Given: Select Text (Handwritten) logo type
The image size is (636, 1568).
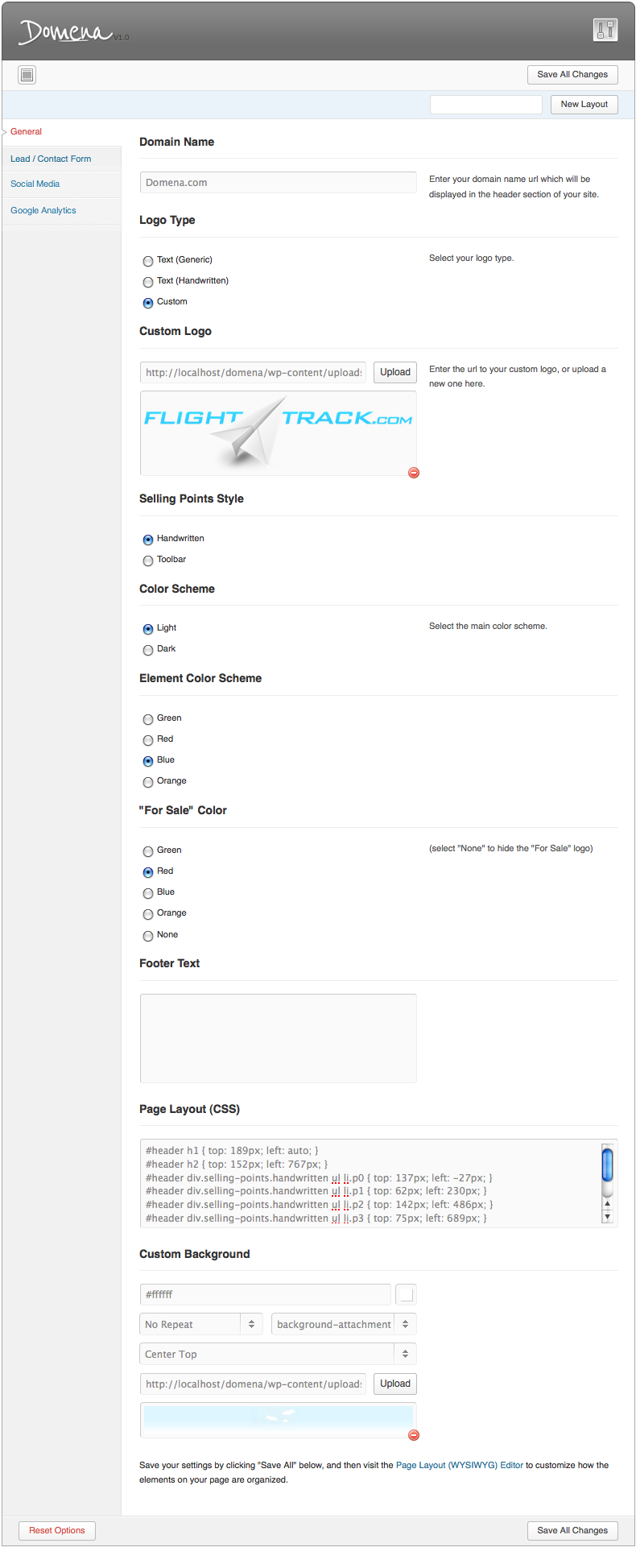Looking at the screenshot, I should 148,282.
